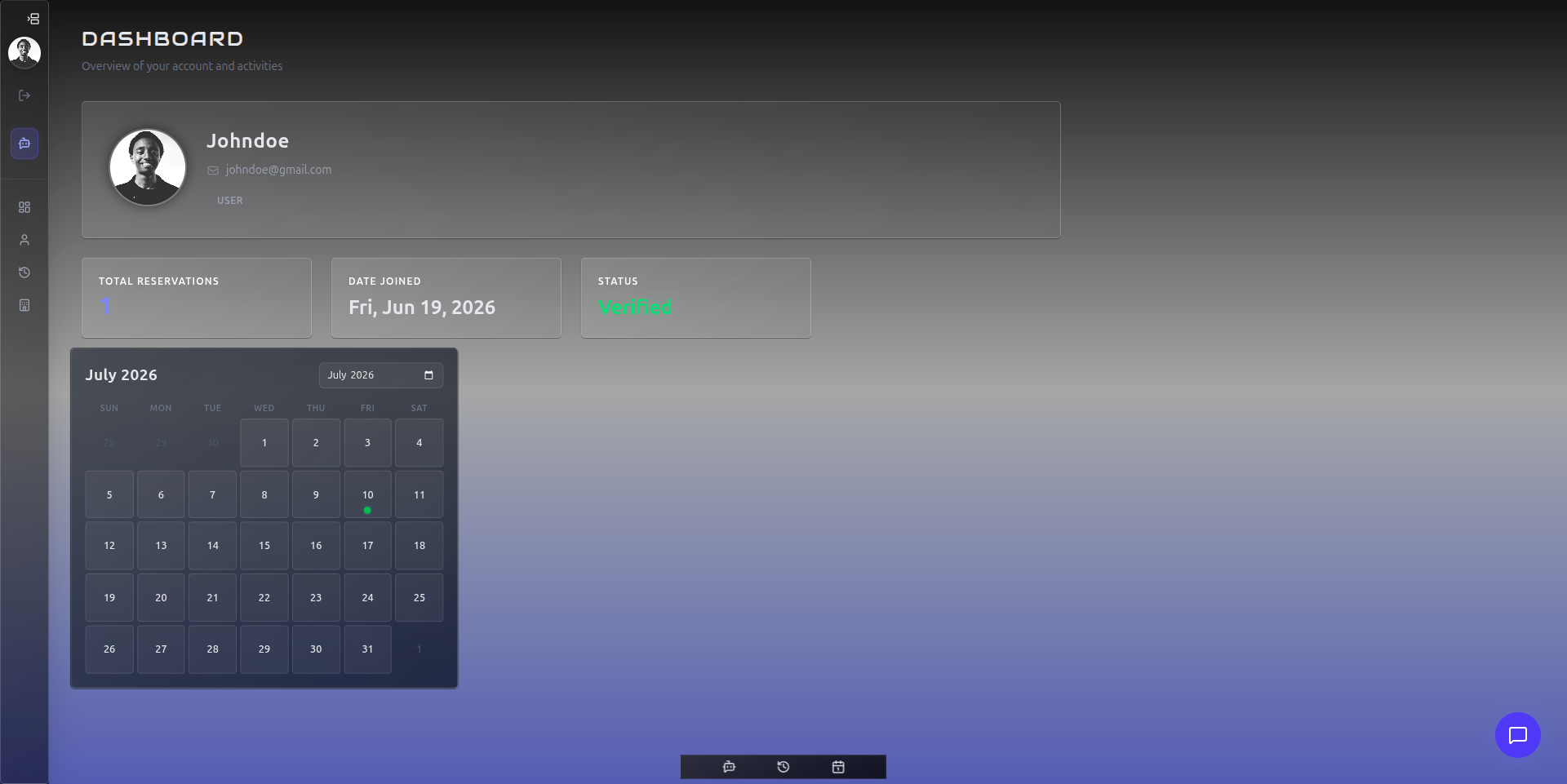This screenshot has width=1567, height=784.
Task: Choose day 29 in the last calendar row
Action: click(x=264, y=649)
